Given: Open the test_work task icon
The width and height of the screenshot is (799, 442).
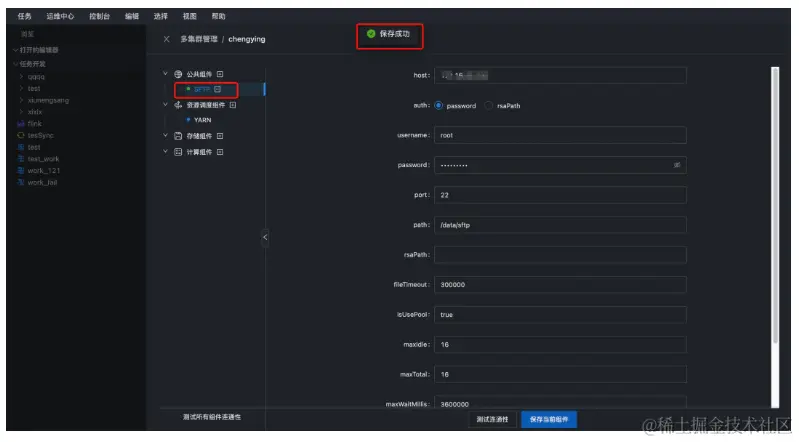Looking at the screenshot, I should pos(21,159).
